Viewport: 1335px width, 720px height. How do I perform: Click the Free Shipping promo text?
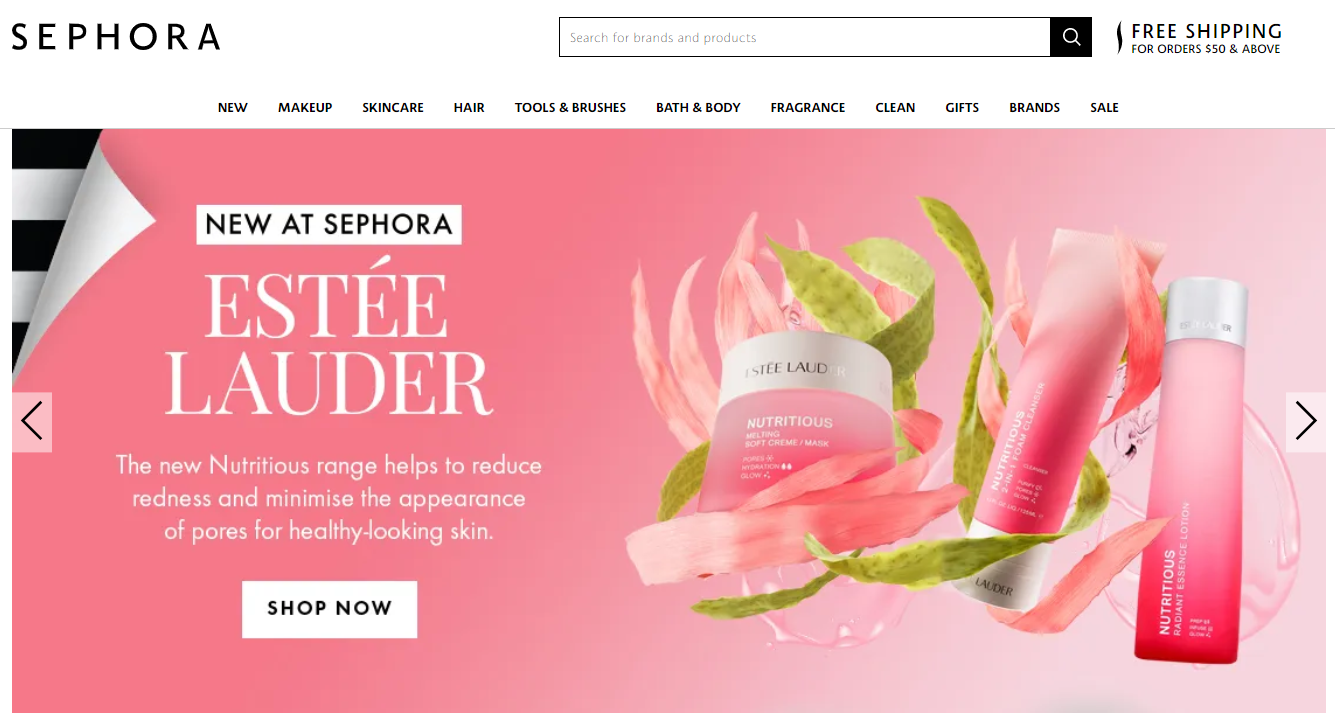pos(1206,38)
